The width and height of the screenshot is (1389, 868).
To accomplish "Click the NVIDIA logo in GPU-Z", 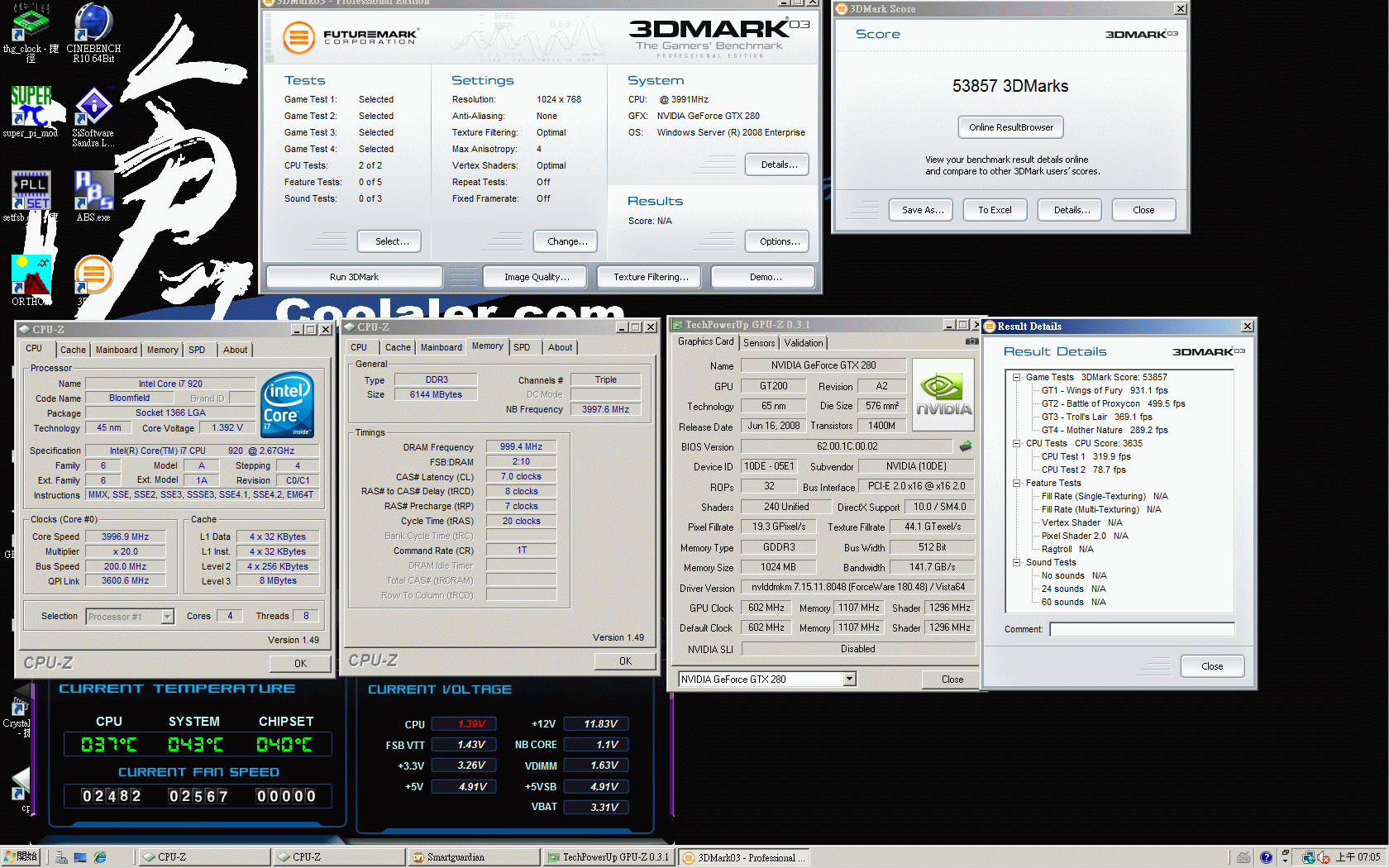I will (943, 394).
